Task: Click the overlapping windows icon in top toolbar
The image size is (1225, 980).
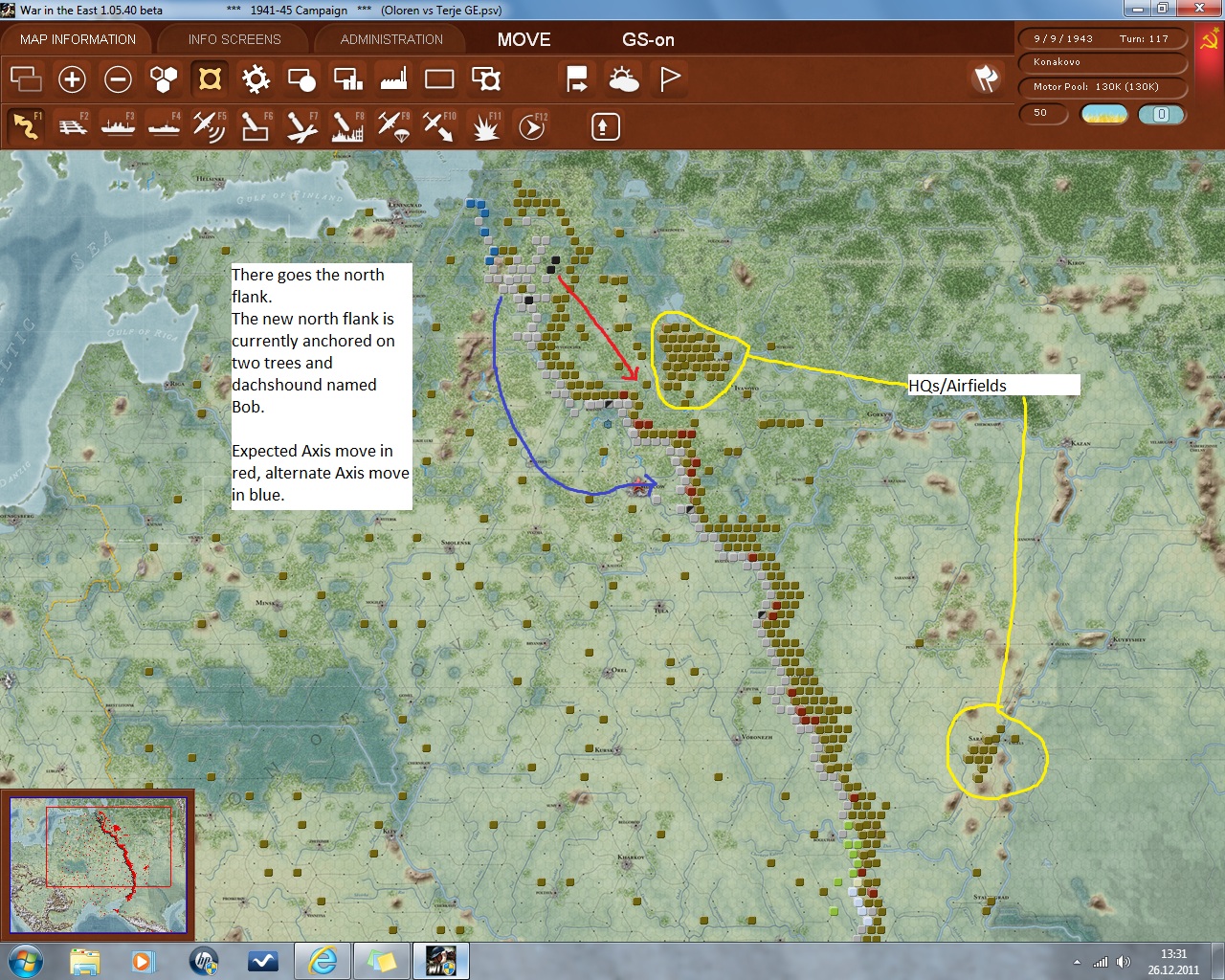Action: click(26, 78)
